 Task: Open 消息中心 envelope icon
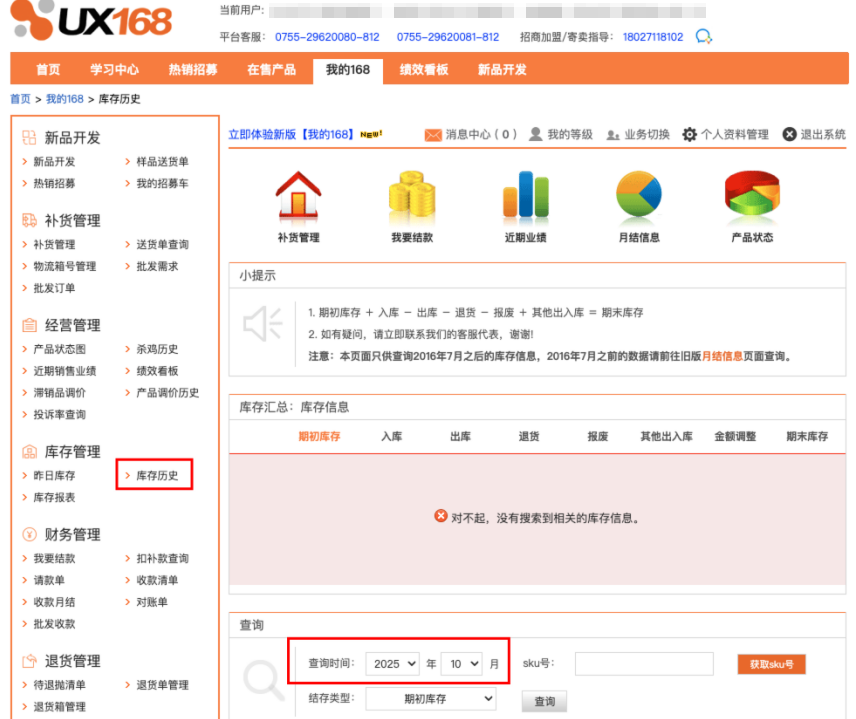[x=433, y=135]
